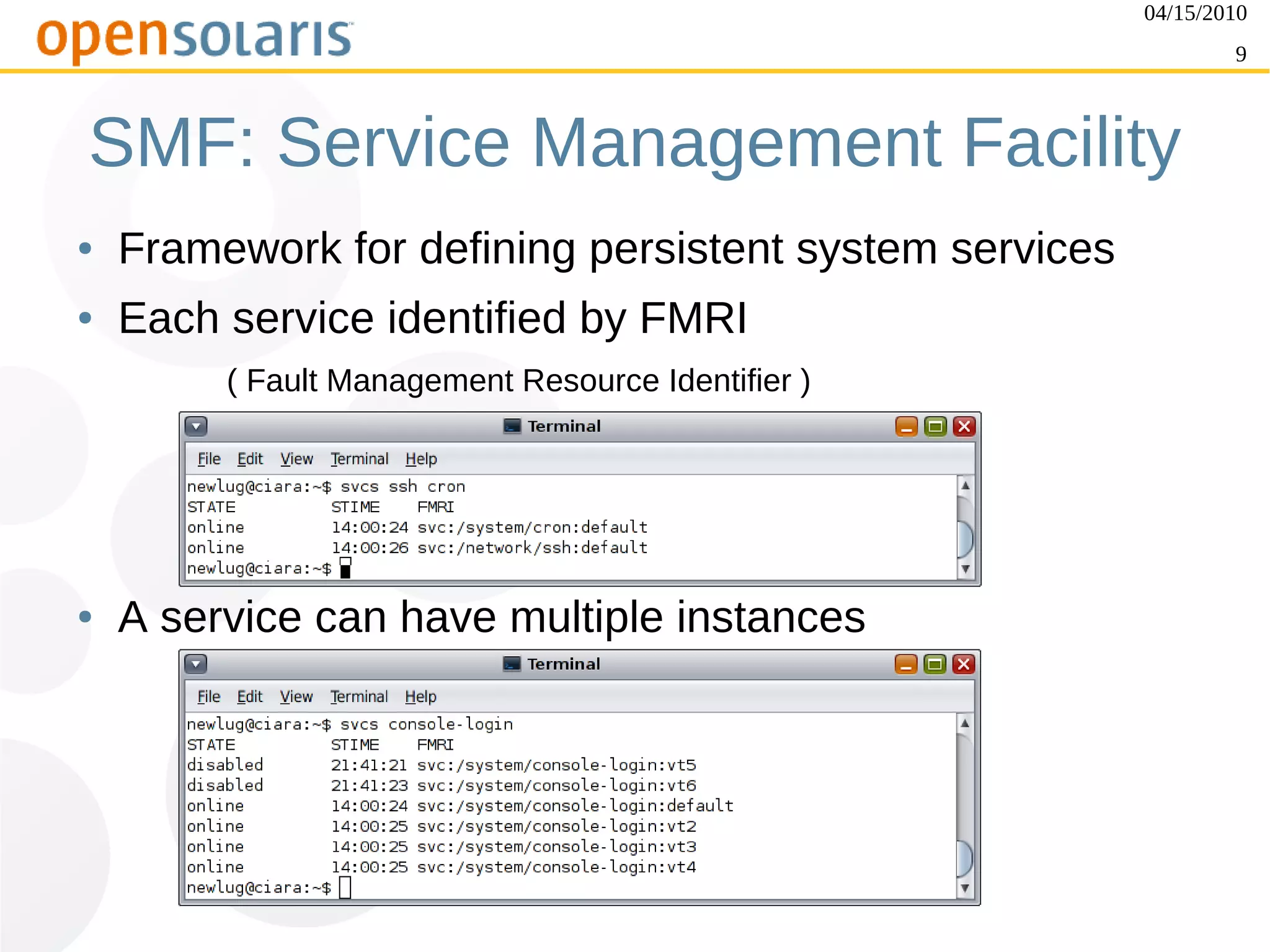Image resolution: width=1270 pixels, height=952 pixels.
Task: Click the prompt cursor in upper Terminal
Action: [345, 568]
